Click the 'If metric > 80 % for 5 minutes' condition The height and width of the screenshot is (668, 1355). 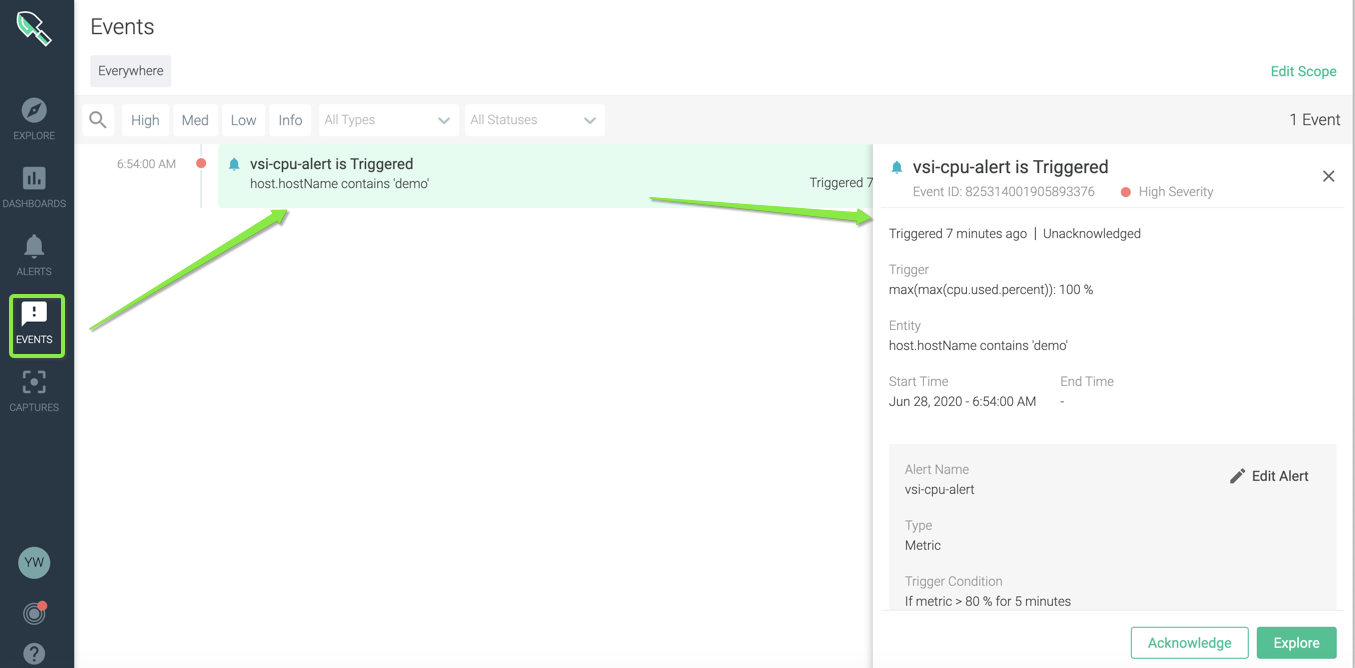[987, 602]
